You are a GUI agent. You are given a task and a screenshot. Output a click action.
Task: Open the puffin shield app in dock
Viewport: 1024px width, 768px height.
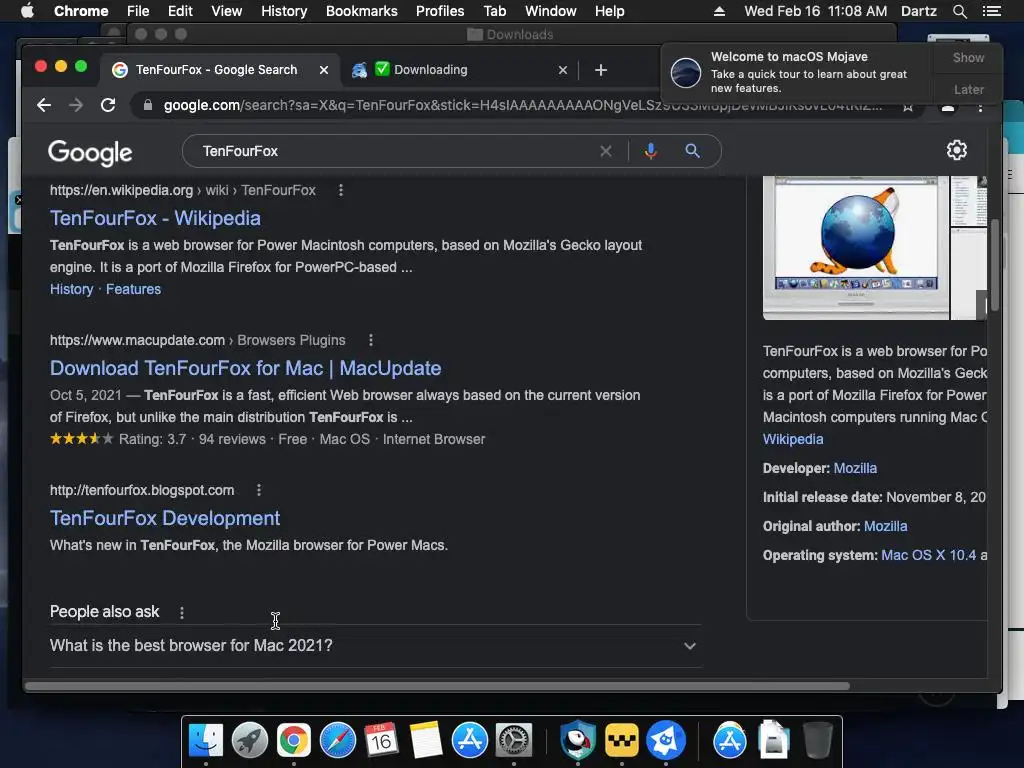pyautogui.click(x=578, y=741)
